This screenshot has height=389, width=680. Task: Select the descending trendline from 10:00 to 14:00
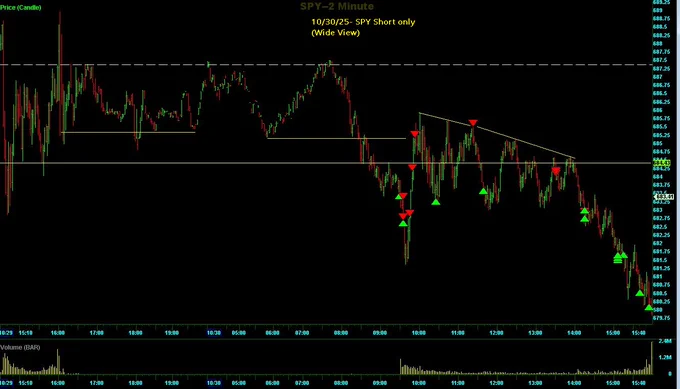pyautogui.click(x=497, y=135)
